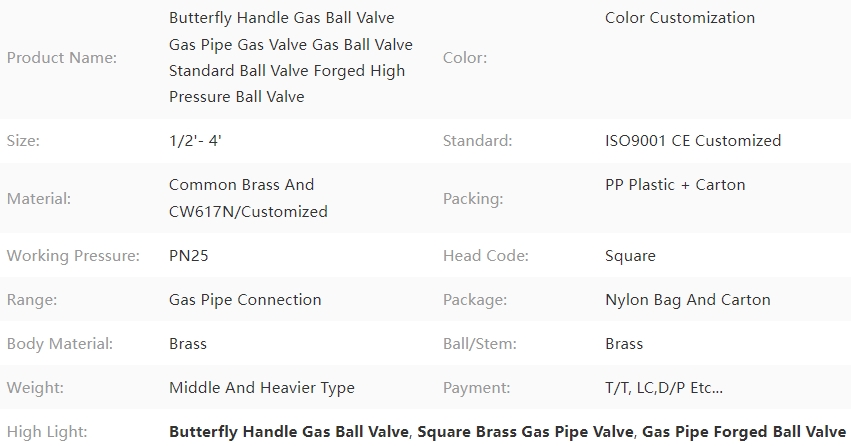851x446 pixels.
Task: Click the Butterfly Handle Gas Ball Valve highlight link
Action: pyautogui.click(x=289, y=432)
